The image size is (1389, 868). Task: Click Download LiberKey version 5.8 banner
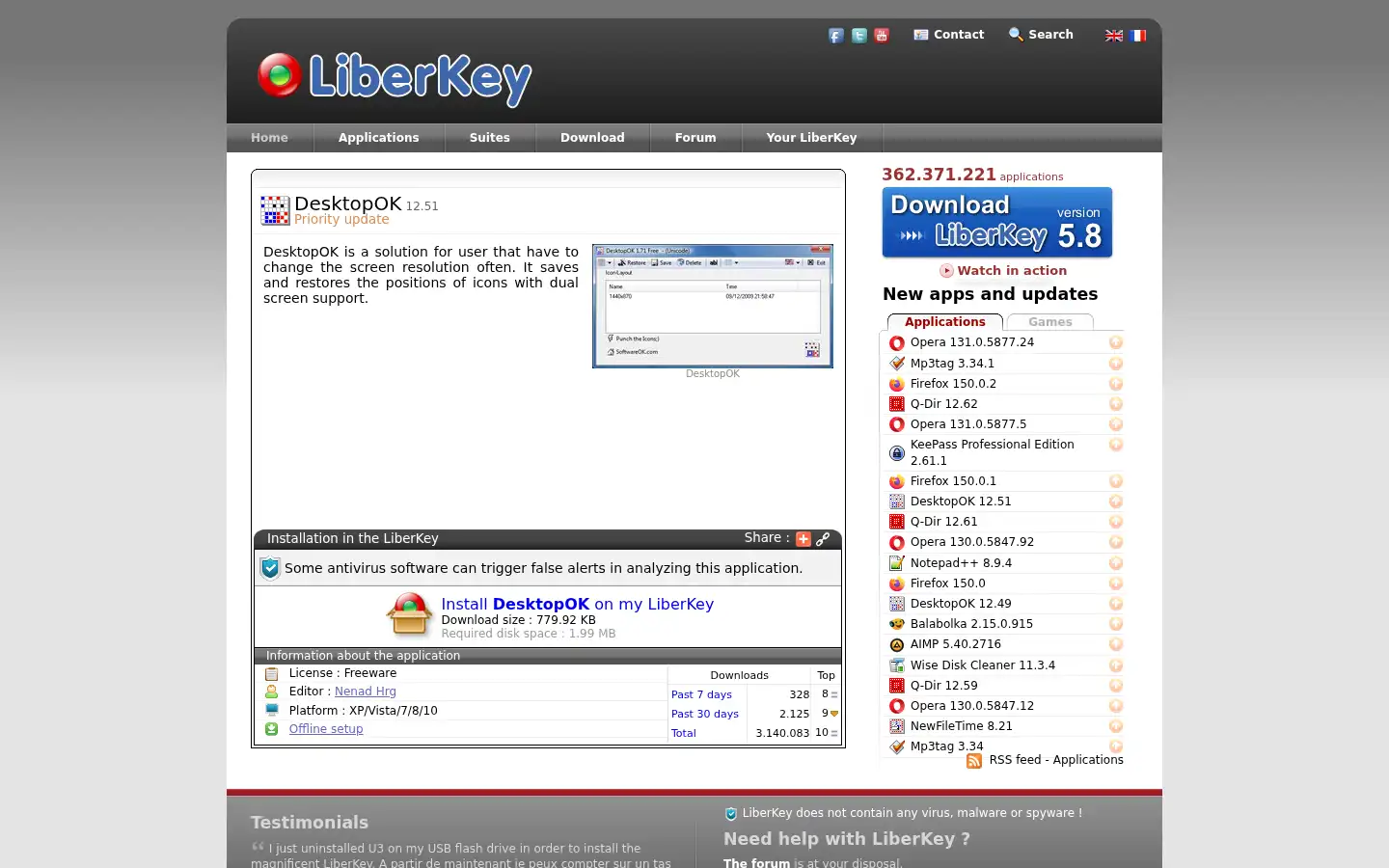coord(997,223)
